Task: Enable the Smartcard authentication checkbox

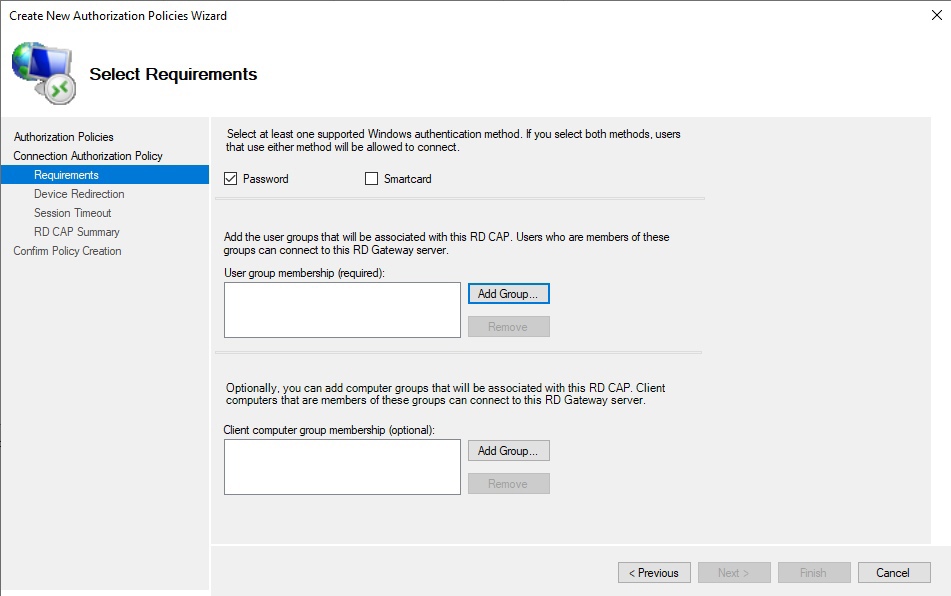Action: 371,179
